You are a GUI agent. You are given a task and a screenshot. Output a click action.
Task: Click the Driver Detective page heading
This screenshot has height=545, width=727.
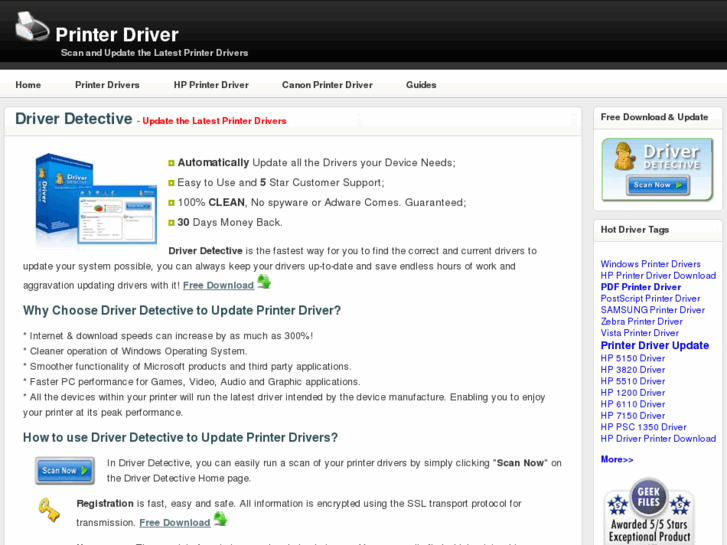pyautogui.click(x=74, y=119)
